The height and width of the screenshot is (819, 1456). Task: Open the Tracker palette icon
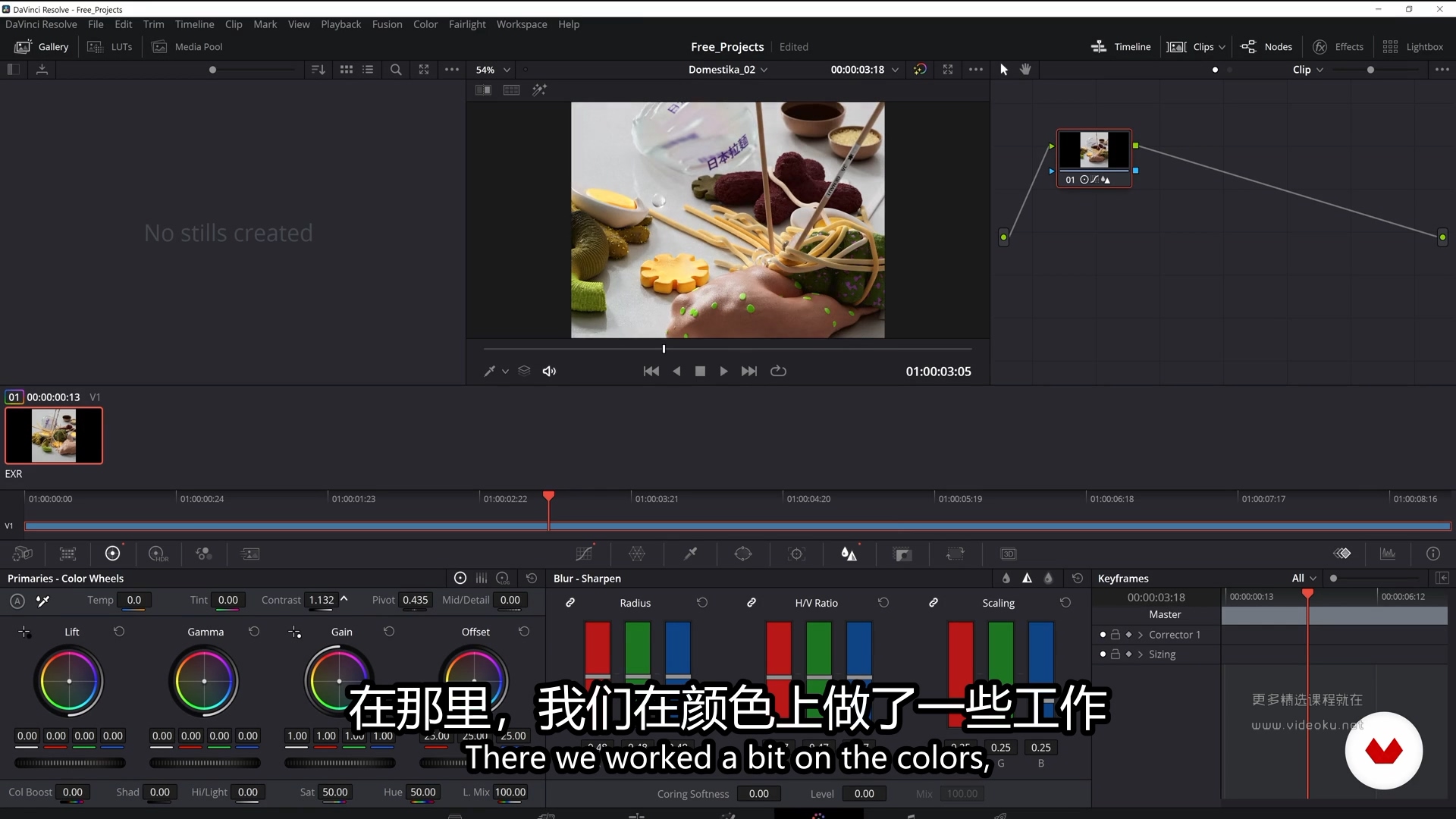click(x=796, y=554)
